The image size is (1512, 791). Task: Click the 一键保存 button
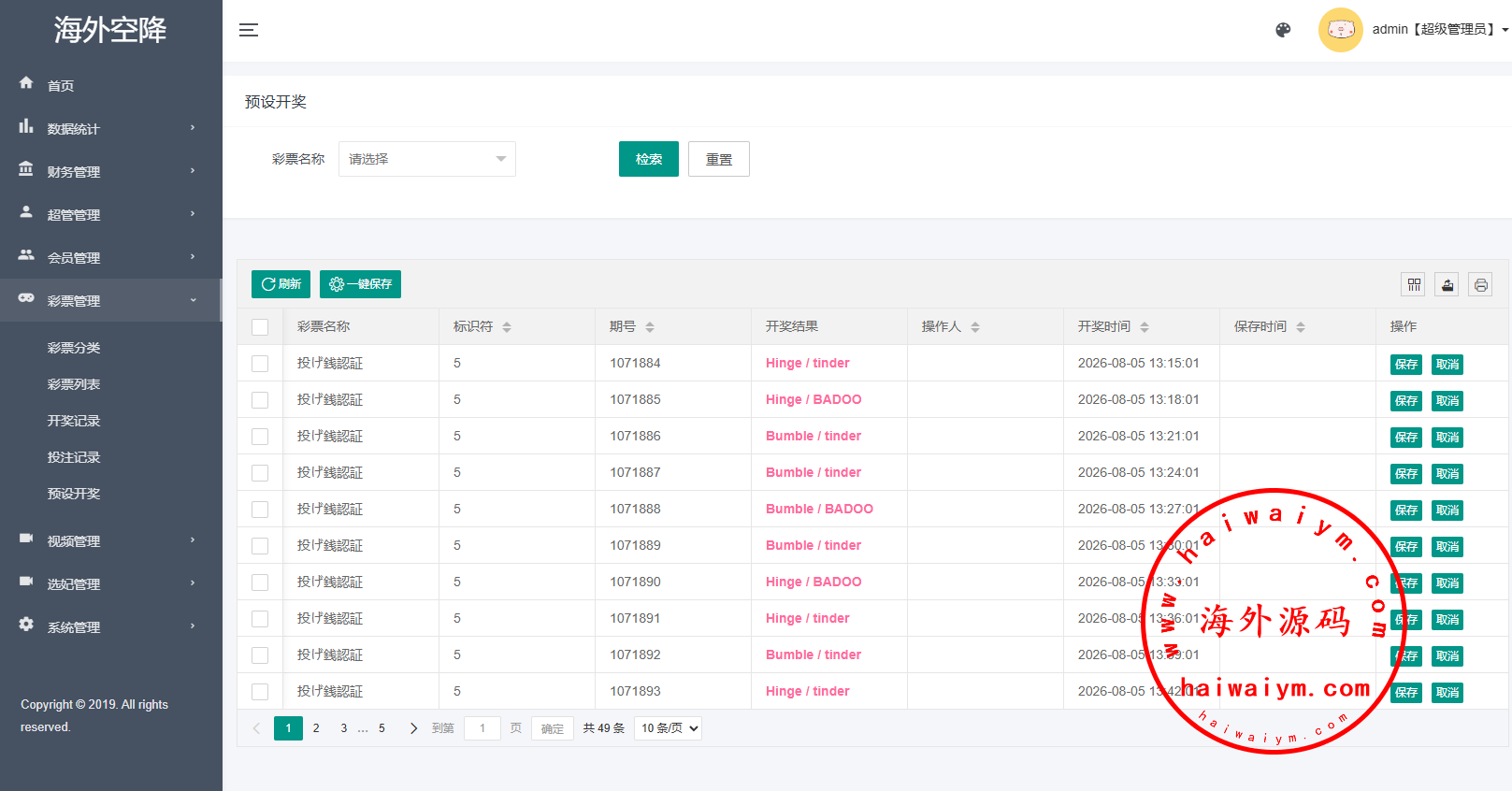pyautogui.click(x=360, y=284)
